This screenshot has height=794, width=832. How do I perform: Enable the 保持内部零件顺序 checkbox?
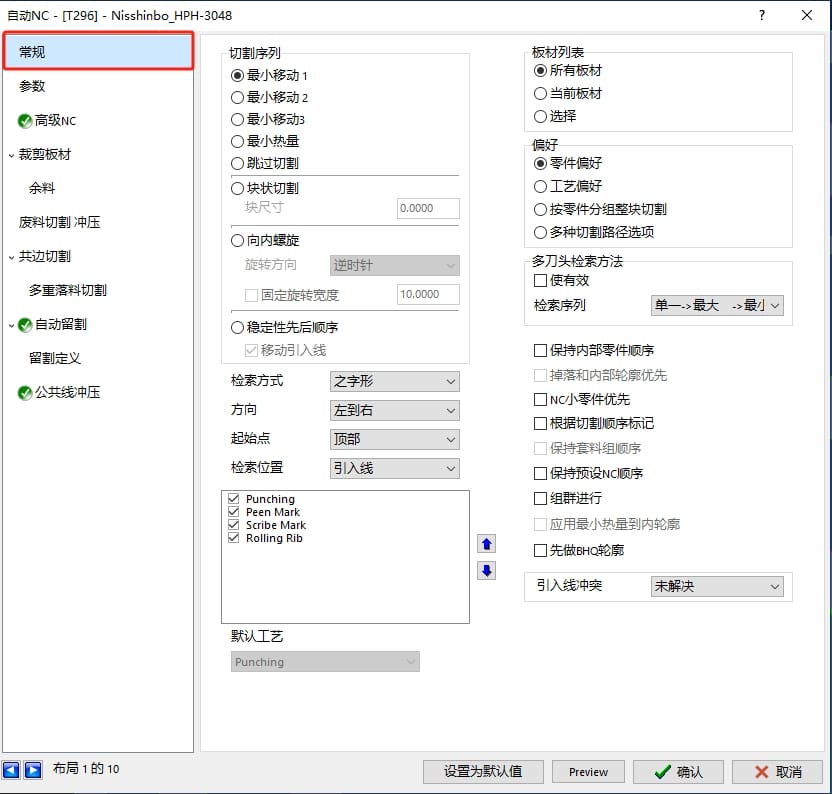tap(541, 351)
